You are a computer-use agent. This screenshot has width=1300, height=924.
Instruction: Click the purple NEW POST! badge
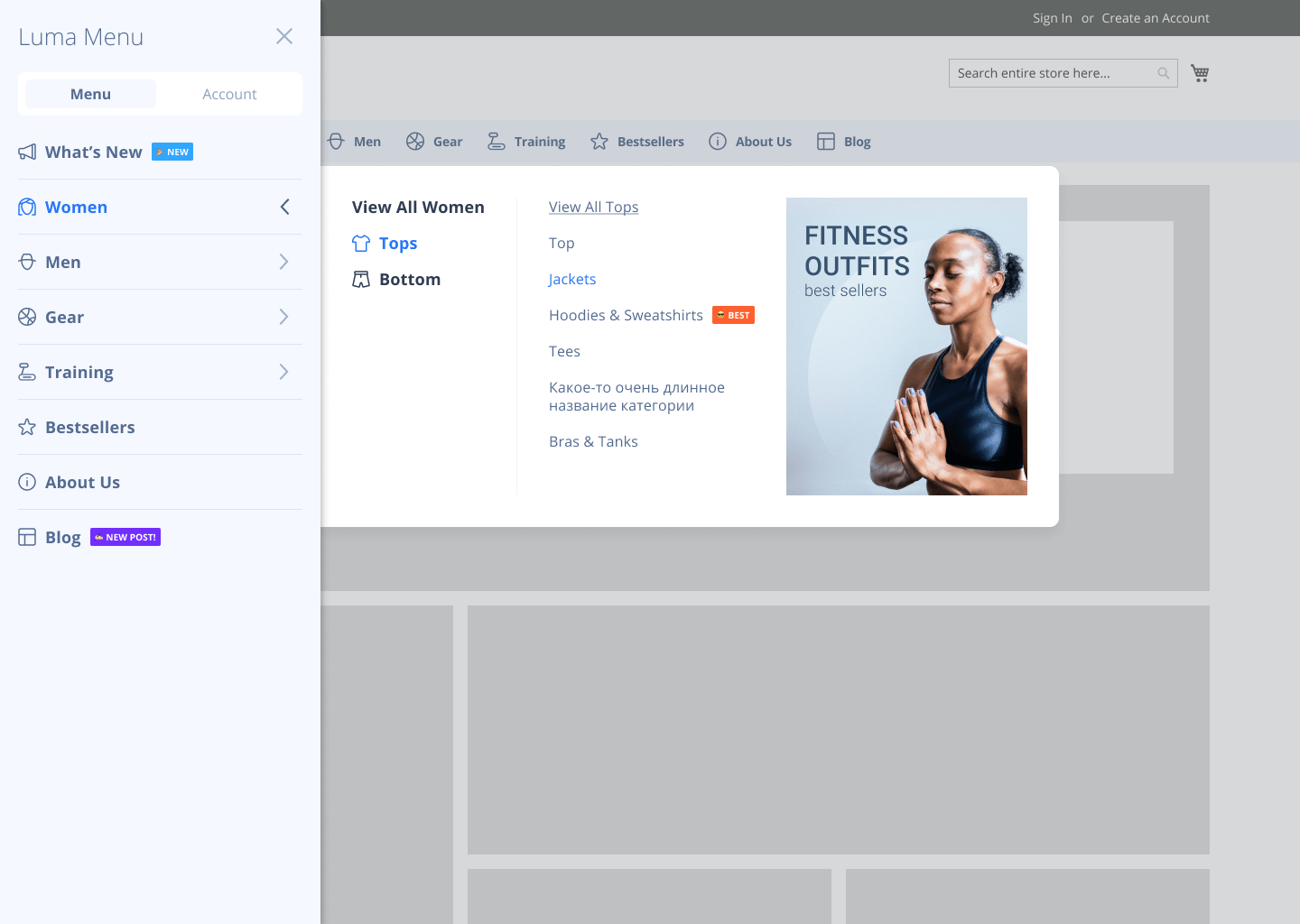point(125,537)
